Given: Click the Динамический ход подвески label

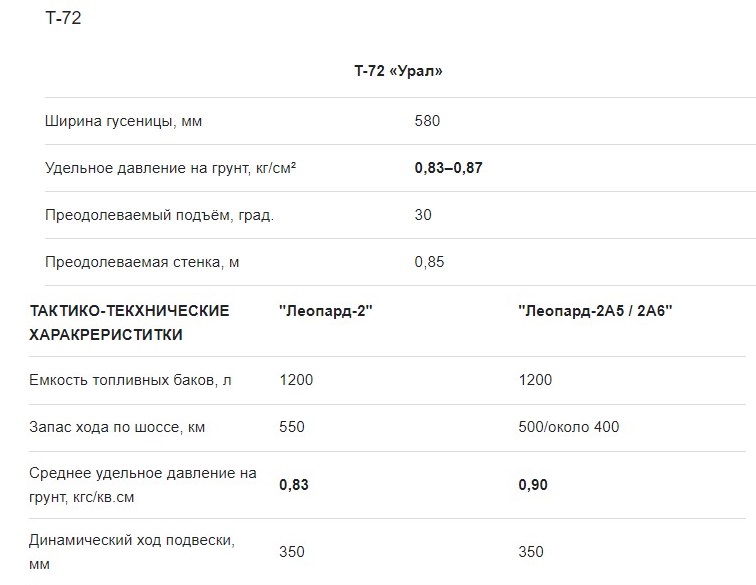Looking at the screenshot, I should pos(132,552).
